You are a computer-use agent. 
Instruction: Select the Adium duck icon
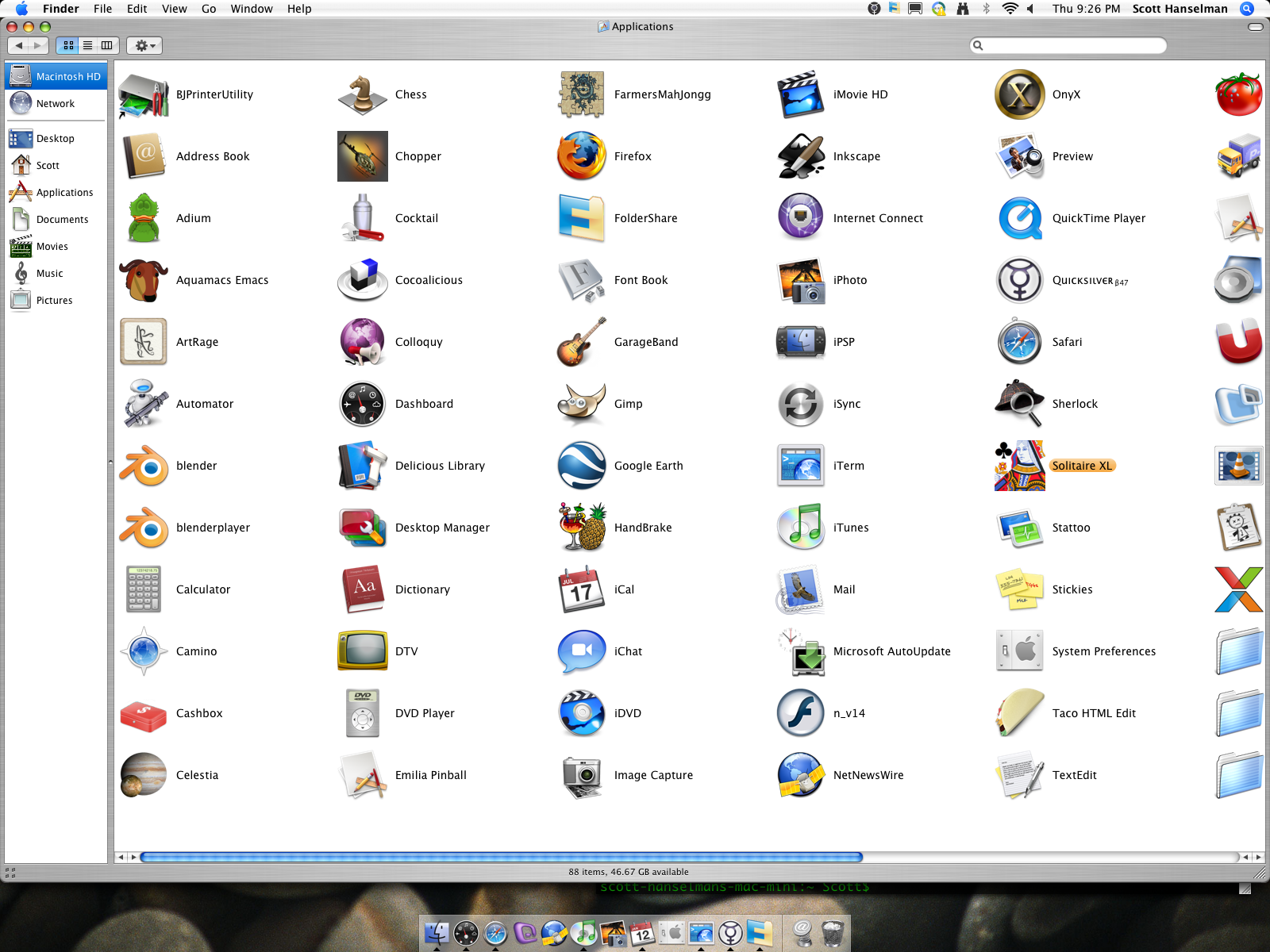[x=144, y=218]
